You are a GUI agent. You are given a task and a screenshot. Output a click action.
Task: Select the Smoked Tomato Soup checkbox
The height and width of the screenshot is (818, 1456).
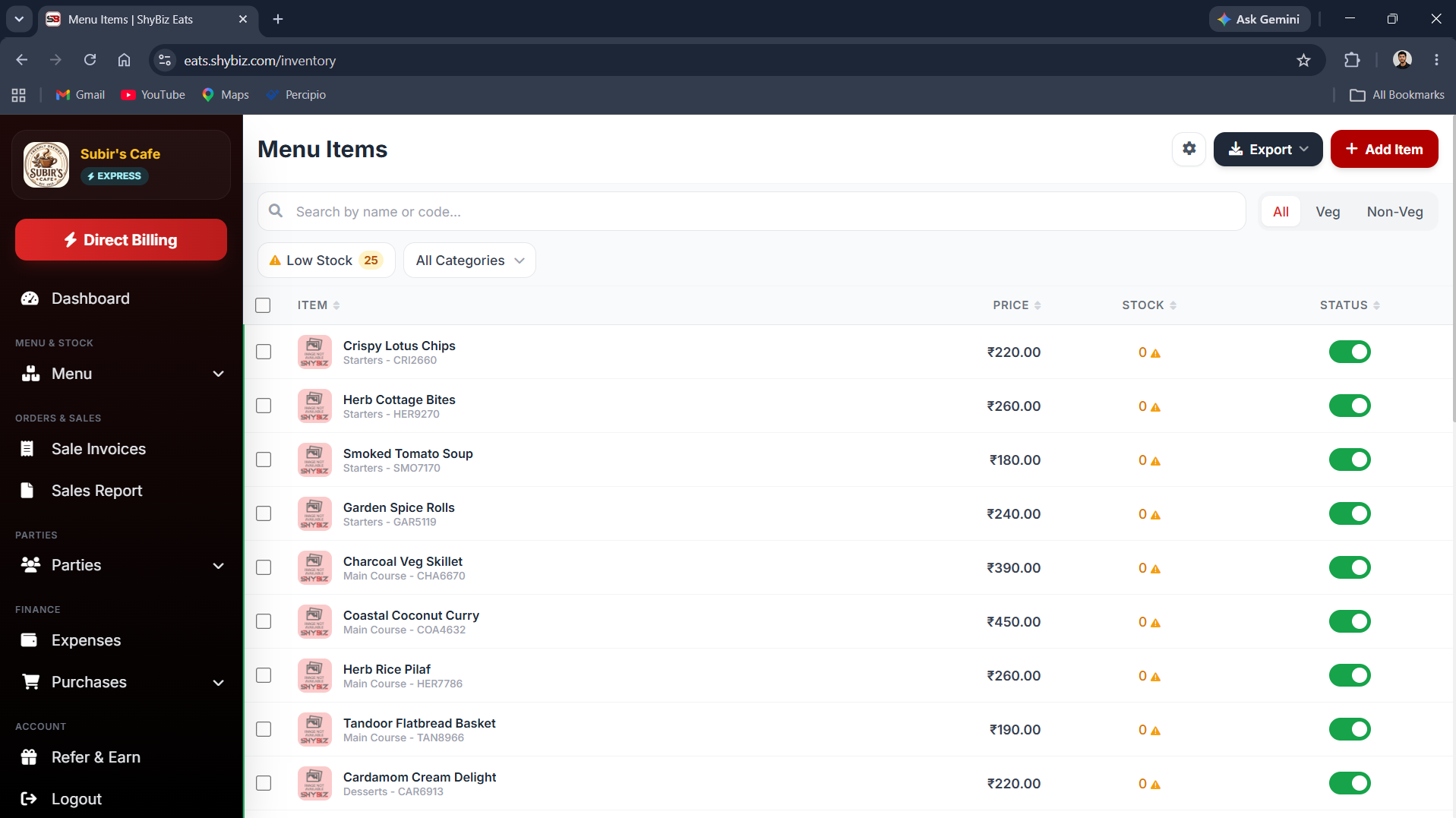click(264, 460)
